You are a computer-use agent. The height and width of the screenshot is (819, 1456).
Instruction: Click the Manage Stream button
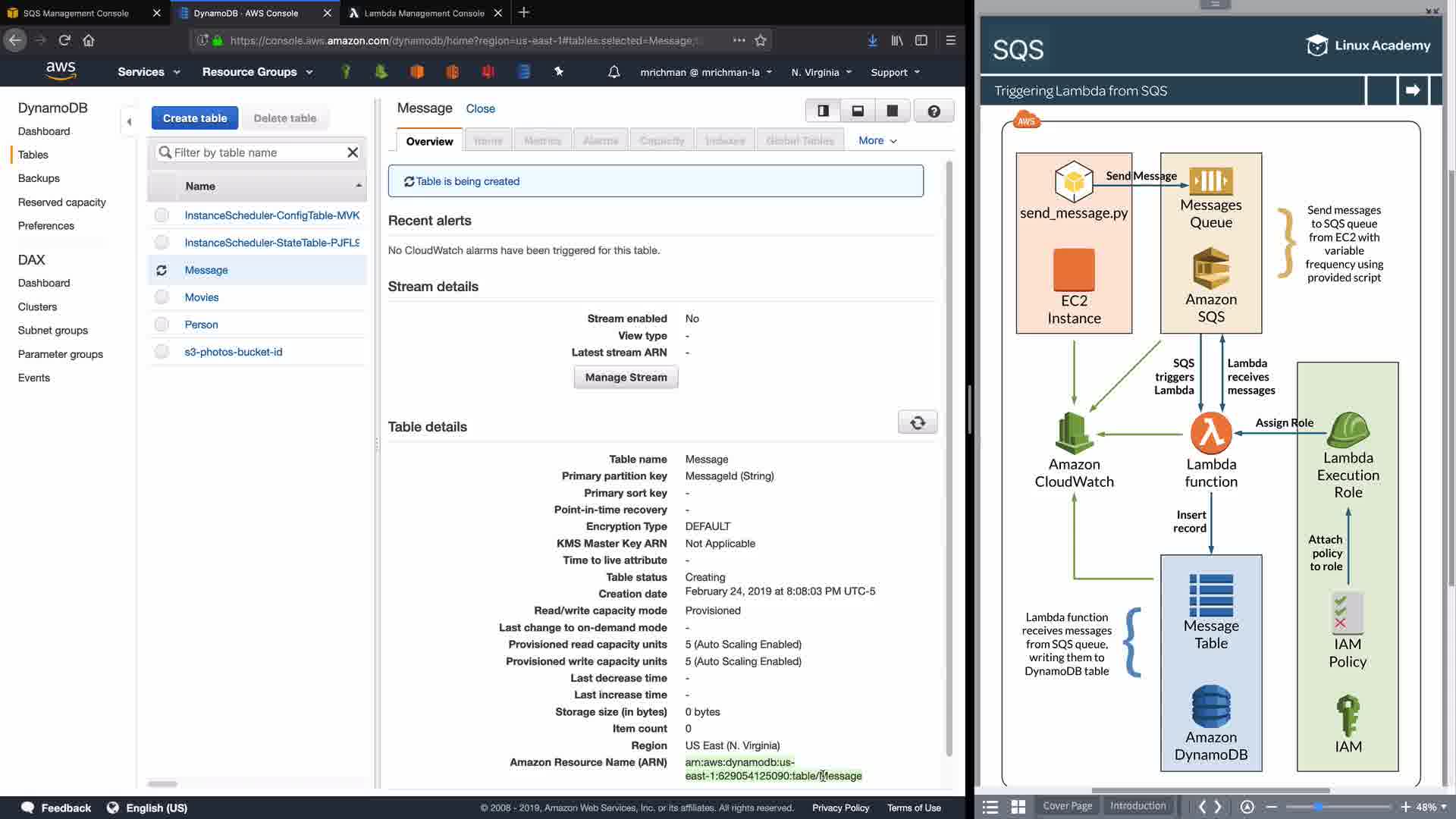point(626,377)
